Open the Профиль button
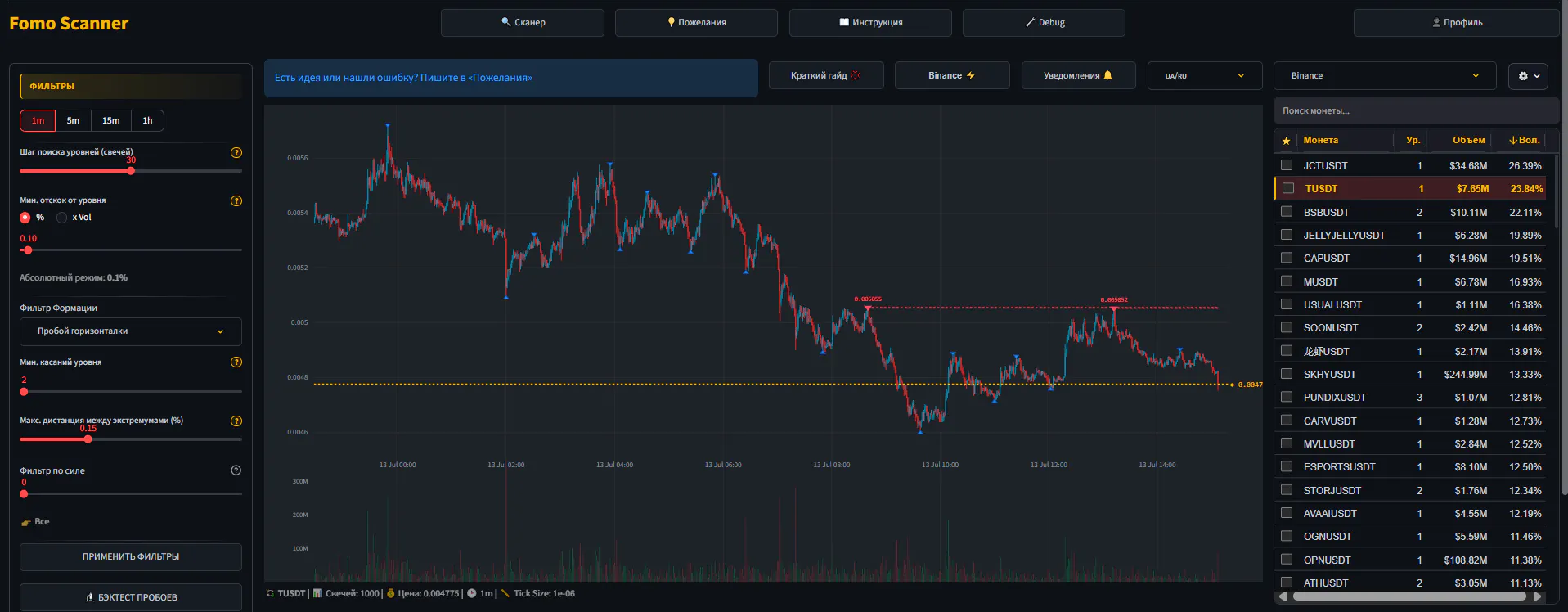The width and height of the screenshot is (1568, 612). click(x=1457, y=23)
